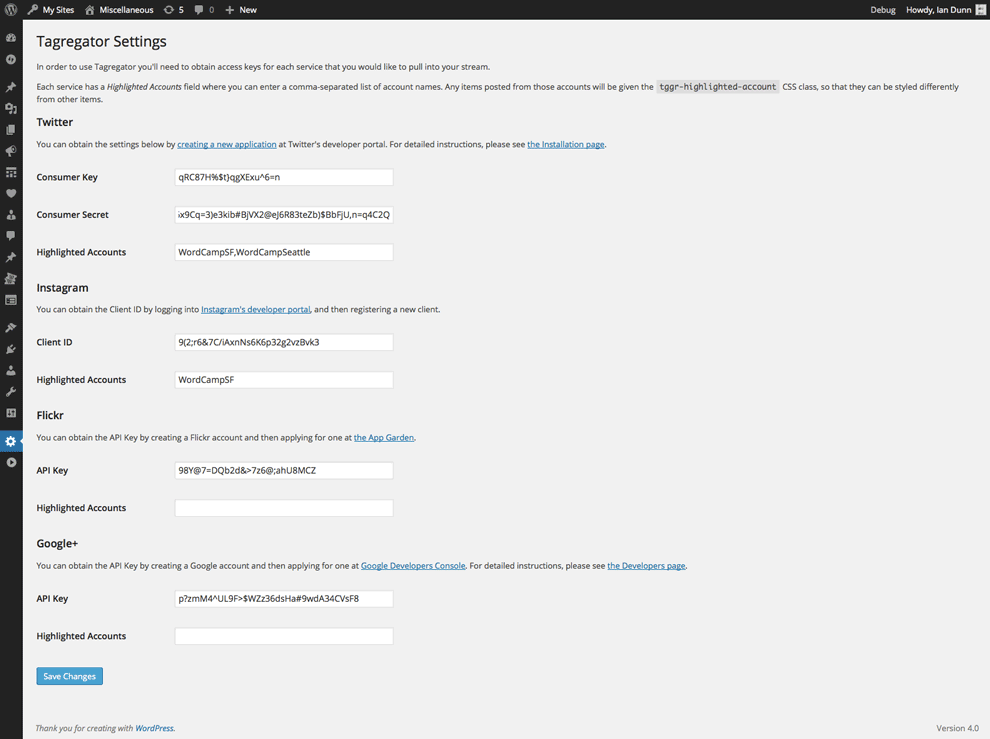
Task: Click the Flickr section heading
Action: click(x=50, y=415)
